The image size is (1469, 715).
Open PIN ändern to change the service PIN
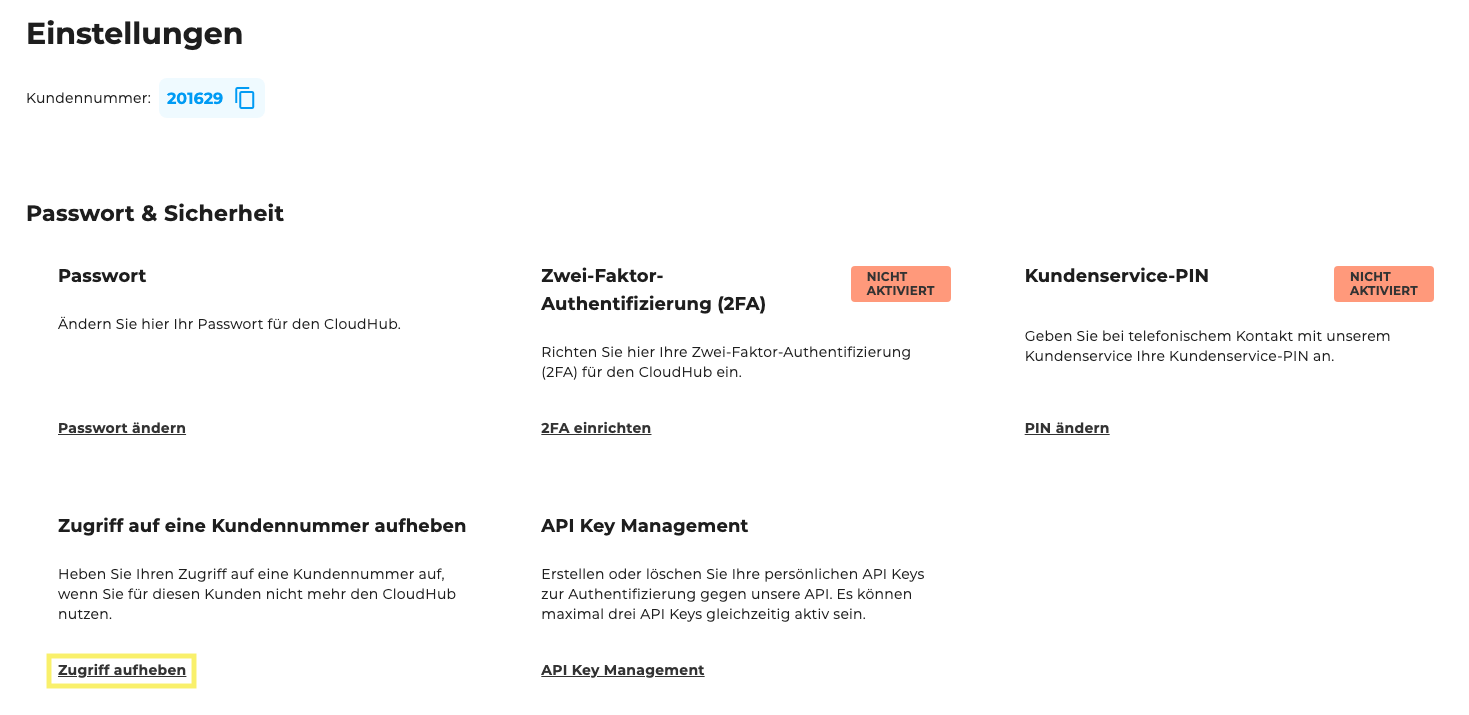pos(1066,427)
